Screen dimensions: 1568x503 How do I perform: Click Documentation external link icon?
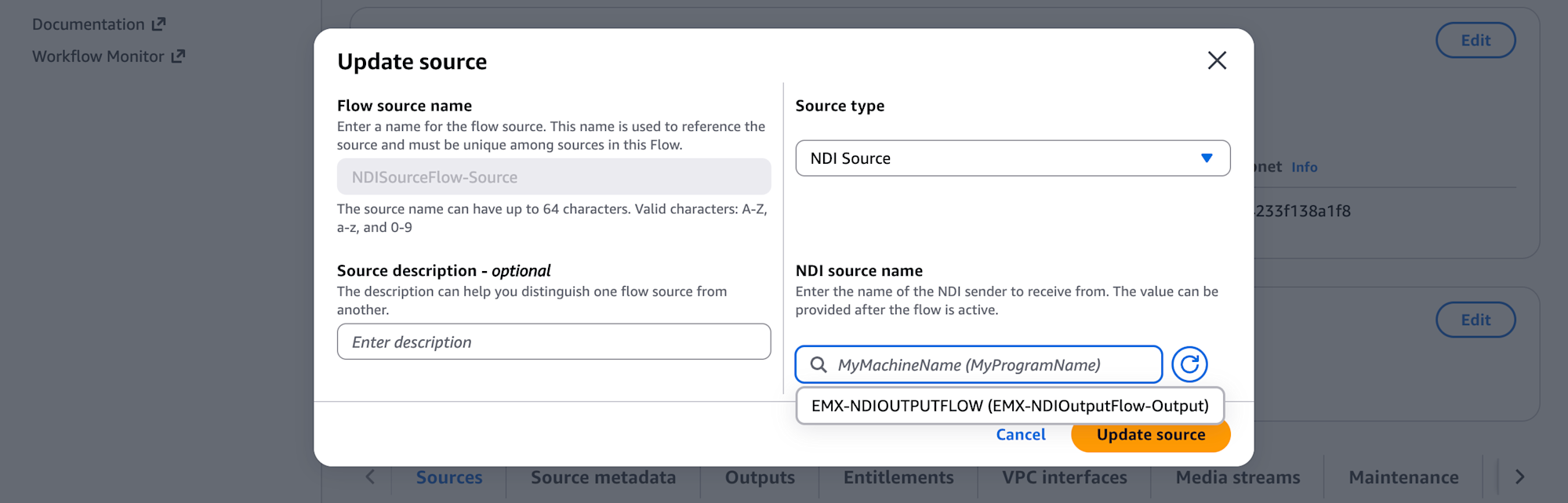(x=158, y=24)
